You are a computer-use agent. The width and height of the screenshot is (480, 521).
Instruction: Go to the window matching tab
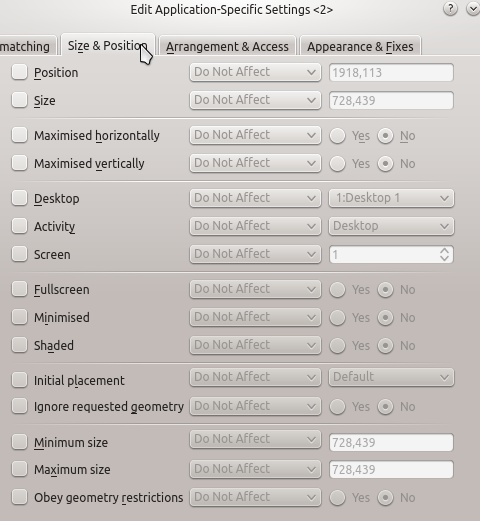point(27,46)
